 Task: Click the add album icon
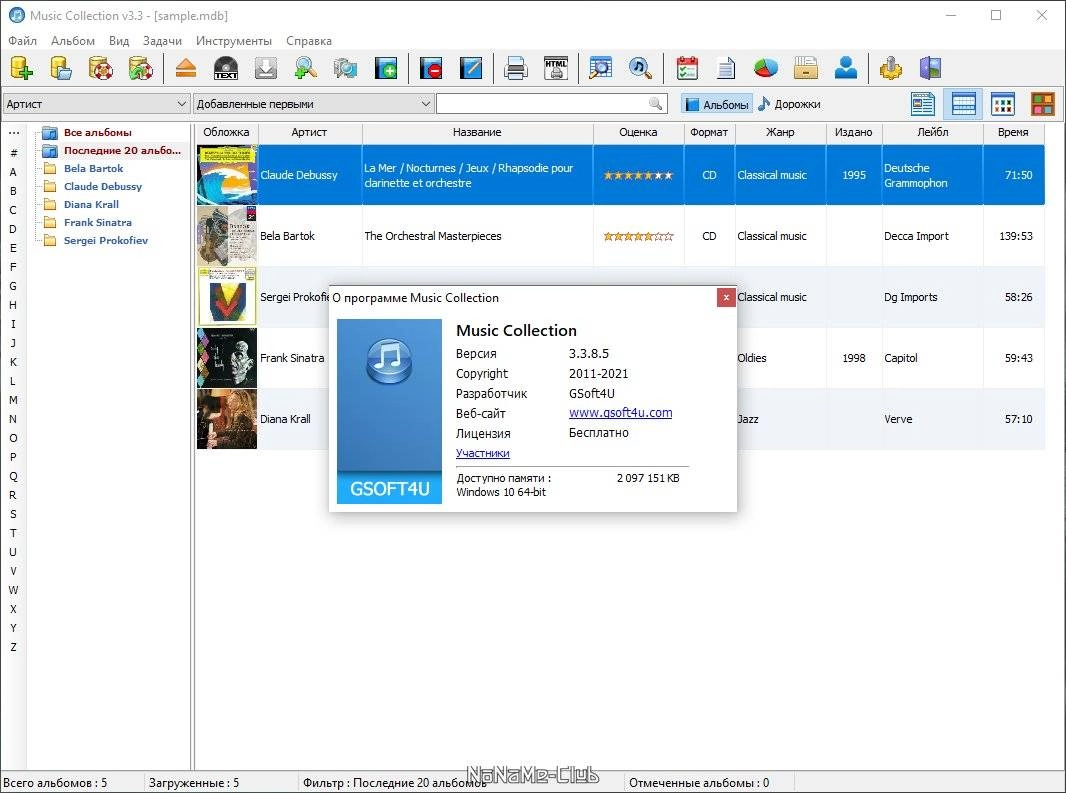[x=385, y=68]
